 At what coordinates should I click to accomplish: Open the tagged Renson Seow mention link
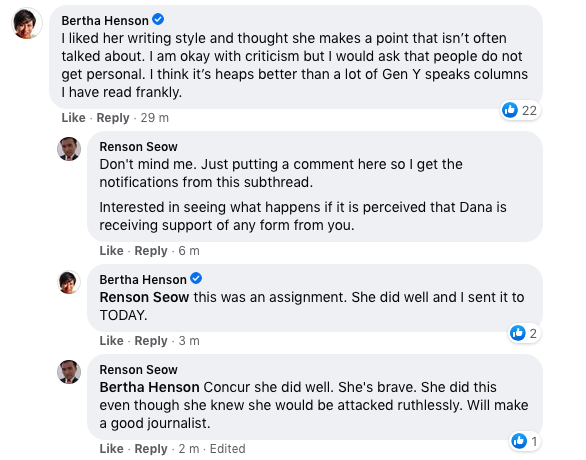point(144,297)
